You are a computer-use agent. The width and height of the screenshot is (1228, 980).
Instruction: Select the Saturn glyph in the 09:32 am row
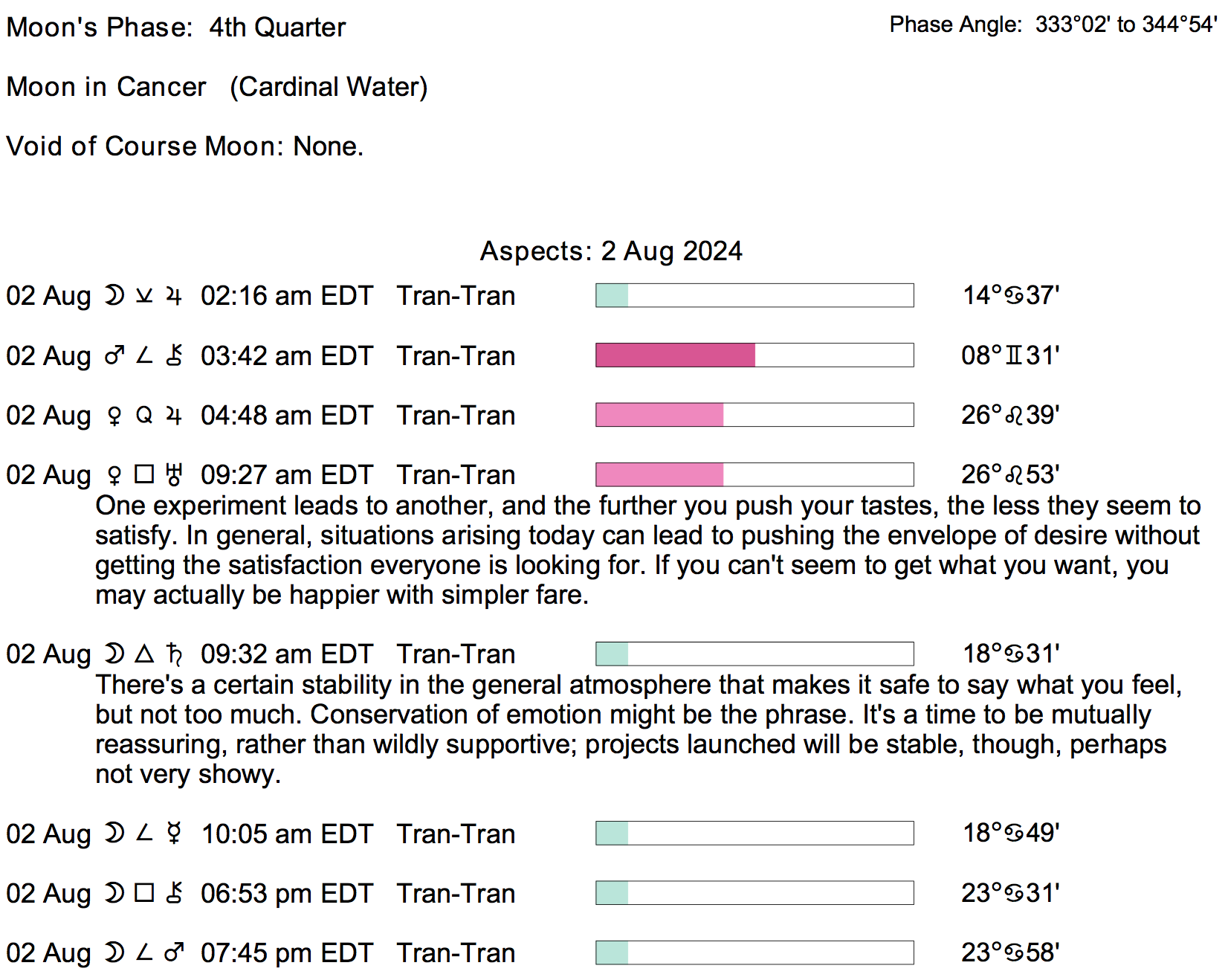[x=174, y=654]
